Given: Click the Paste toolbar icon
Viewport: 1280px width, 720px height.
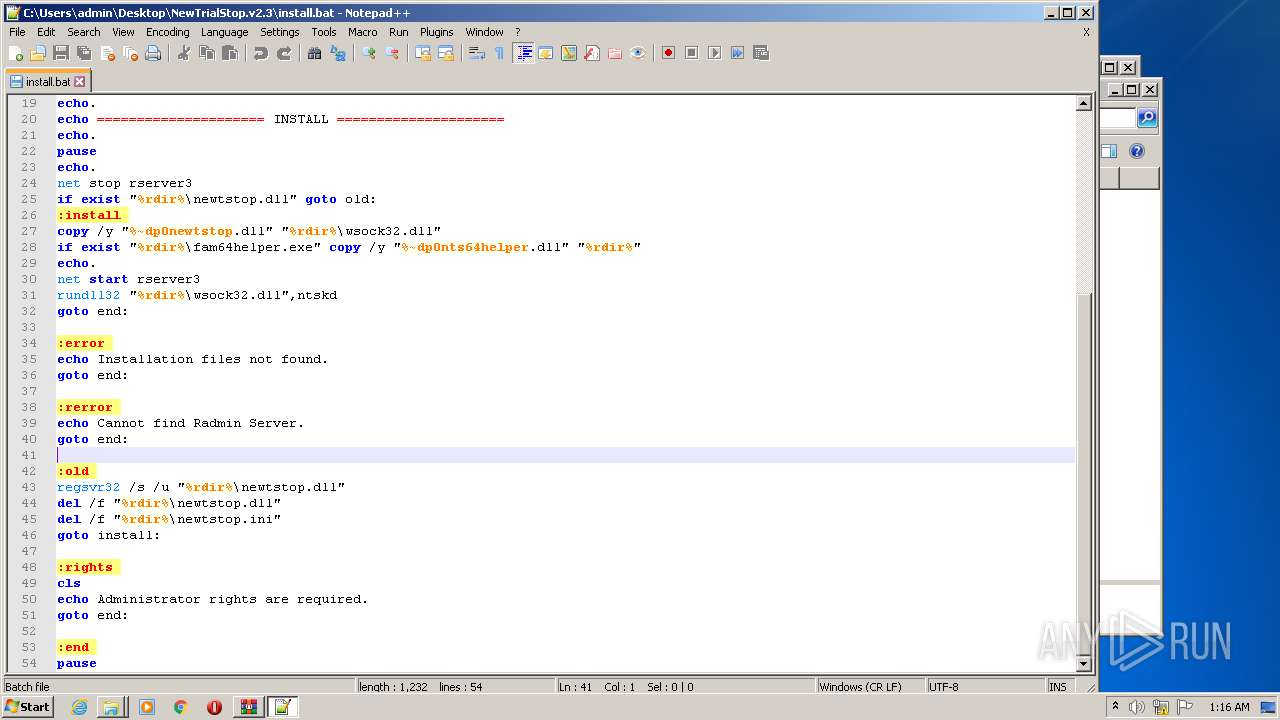Looking at the screenshot, I should [x=230, y=53].
